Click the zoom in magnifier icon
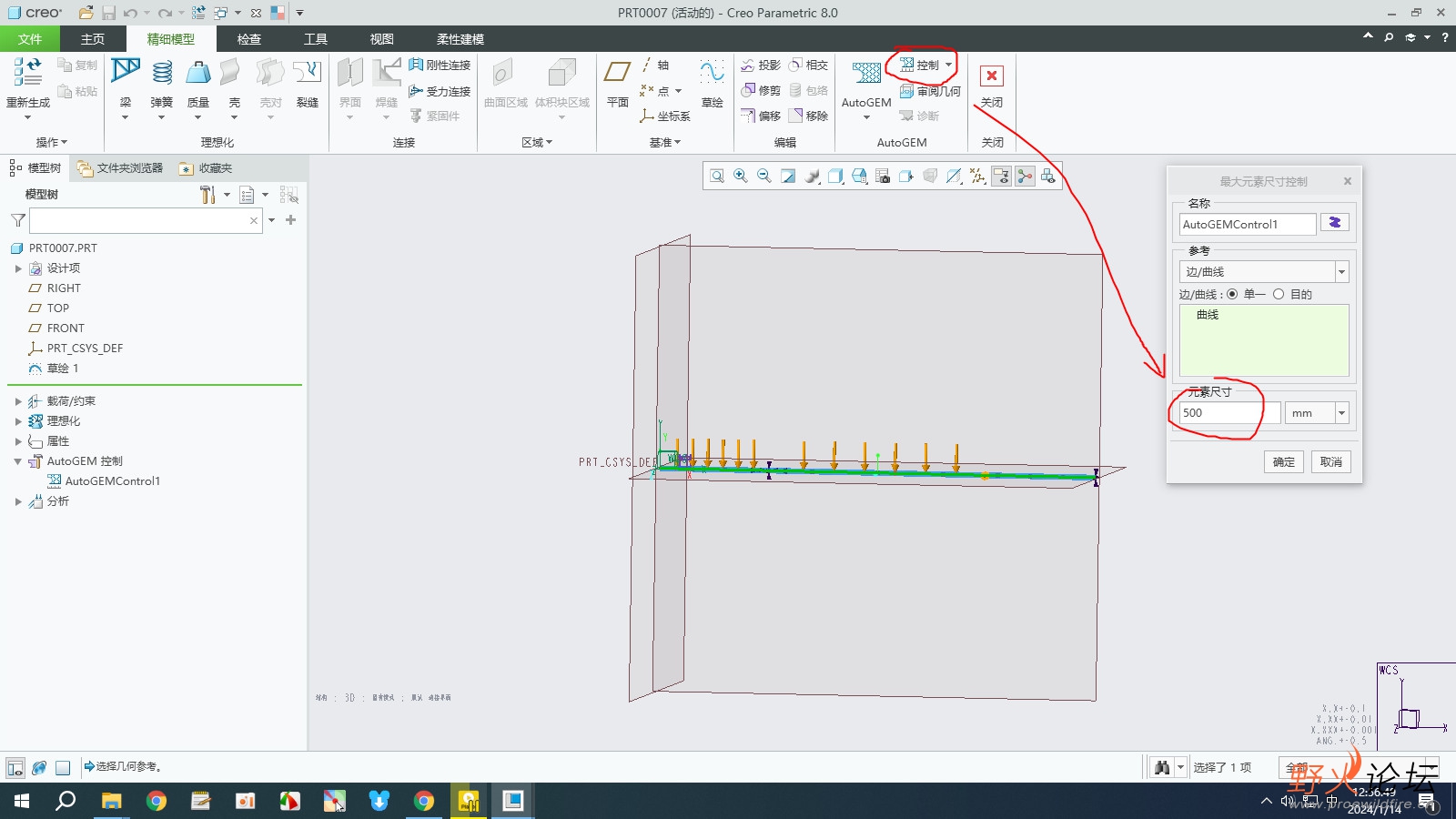This screenshot has width=1456, height=819. 741,176
